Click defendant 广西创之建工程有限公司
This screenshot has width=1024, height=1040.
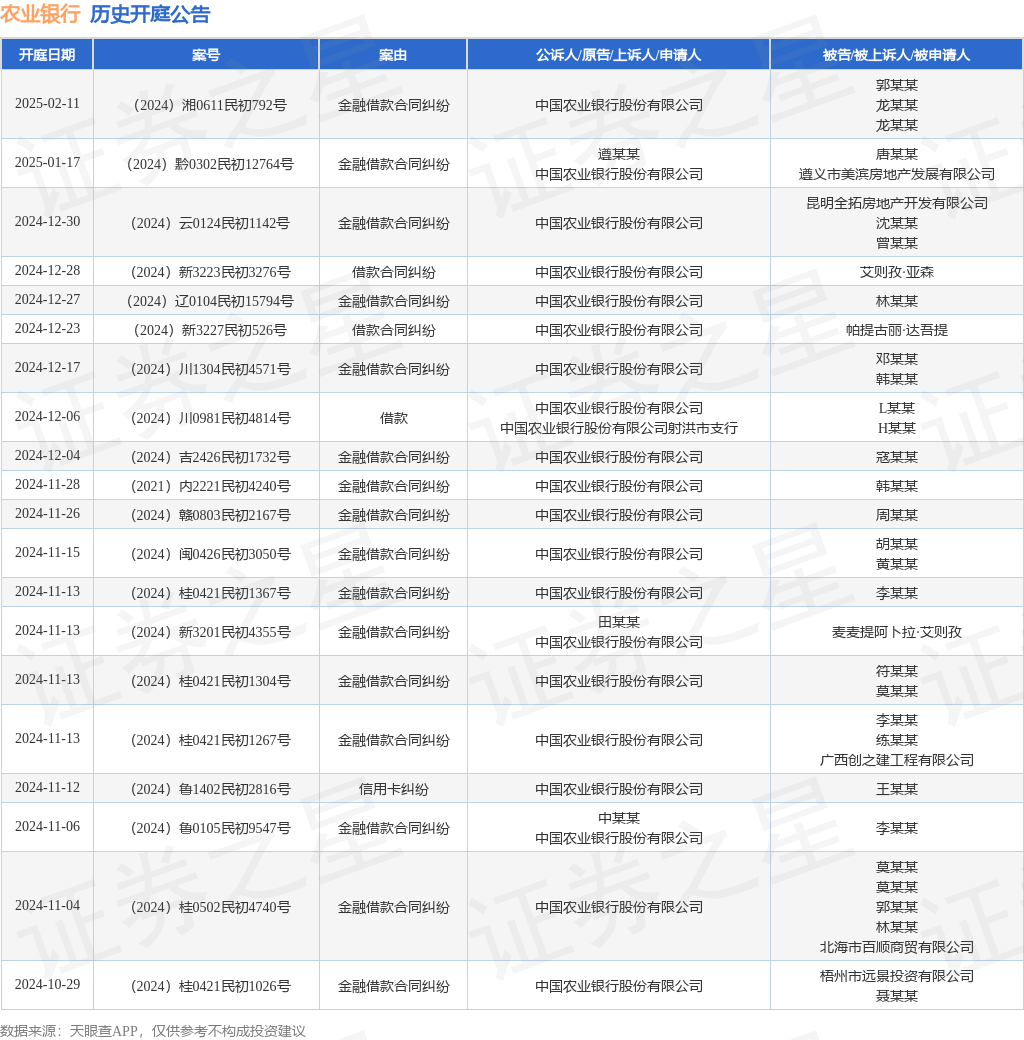[x=896, y=761]
